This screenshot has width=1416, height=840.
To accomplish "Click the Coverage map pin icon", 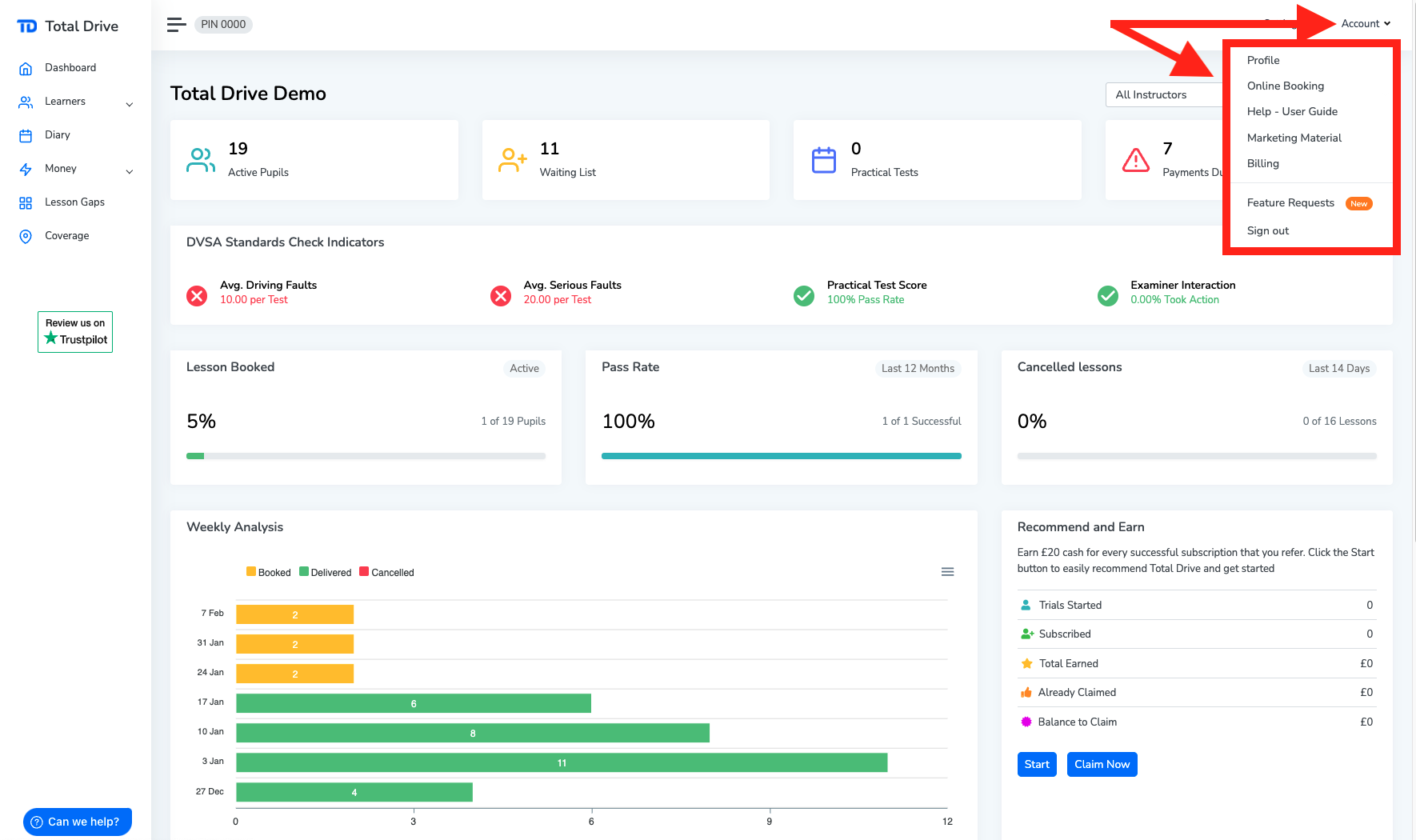I will (x=26, y=237).
